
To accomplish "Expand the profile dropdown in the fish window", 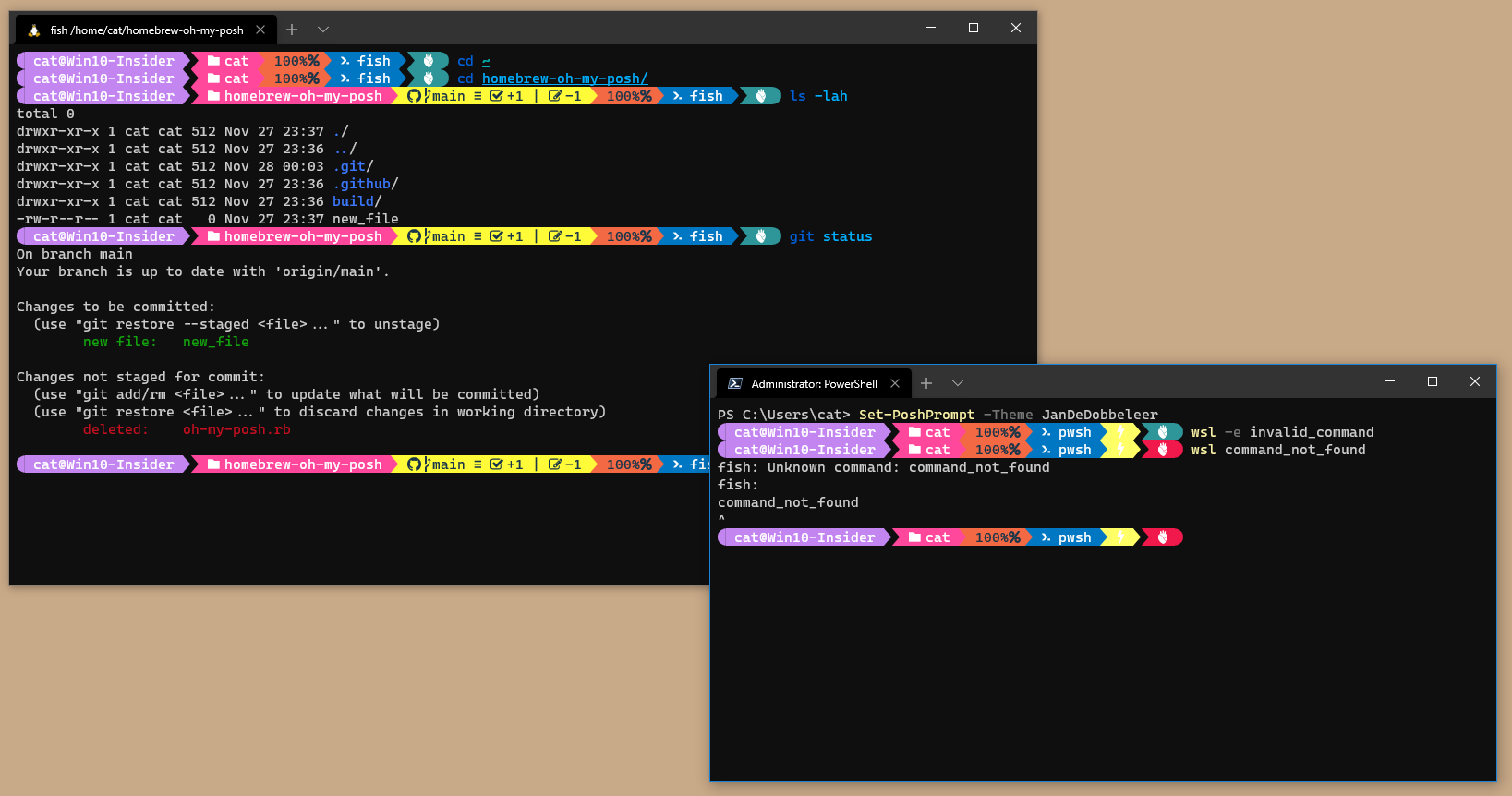I will click(x=323, y=30).
